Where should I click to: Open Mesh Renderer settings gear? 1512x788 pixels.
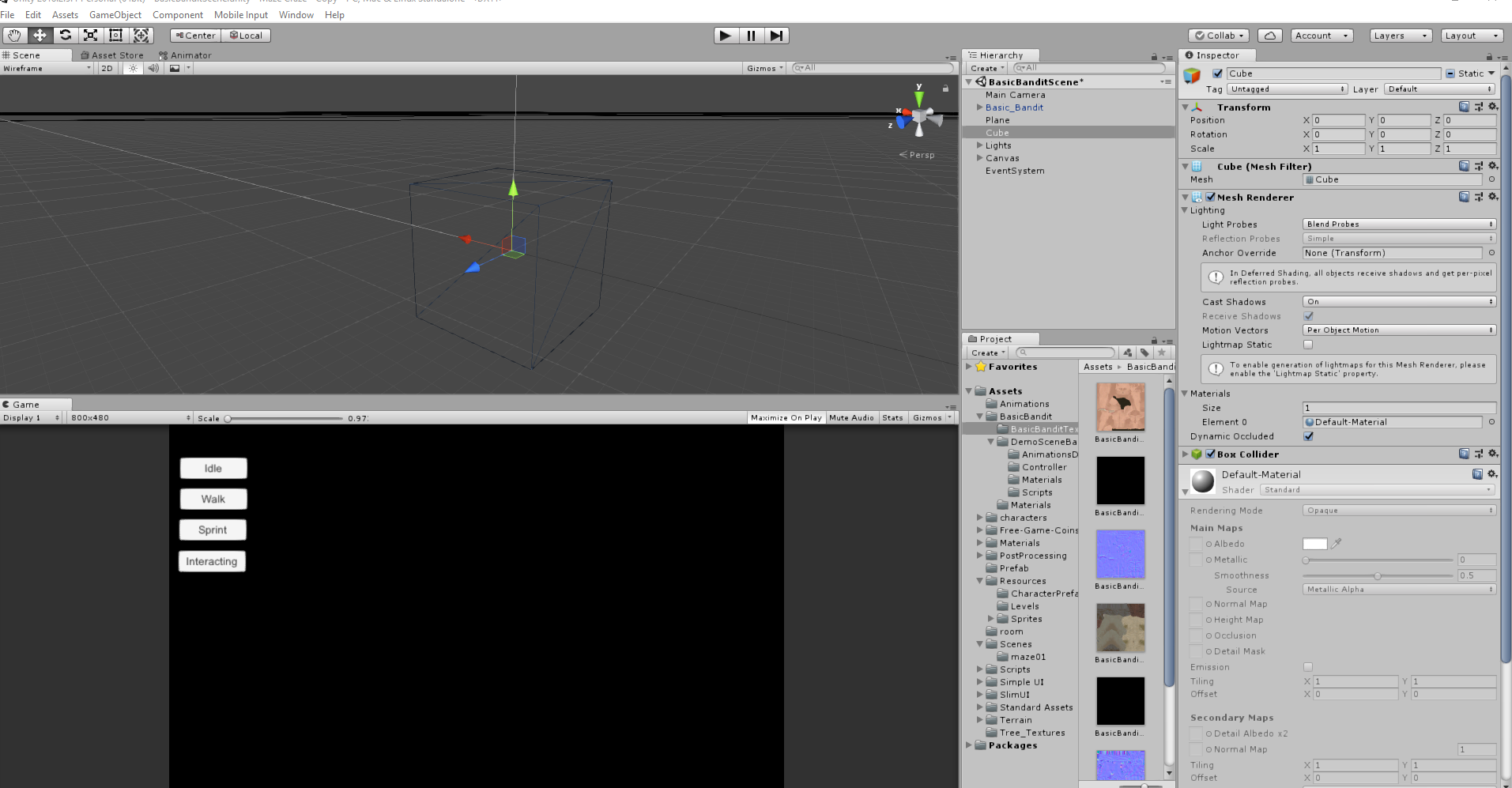click(x=1492, y=197)
